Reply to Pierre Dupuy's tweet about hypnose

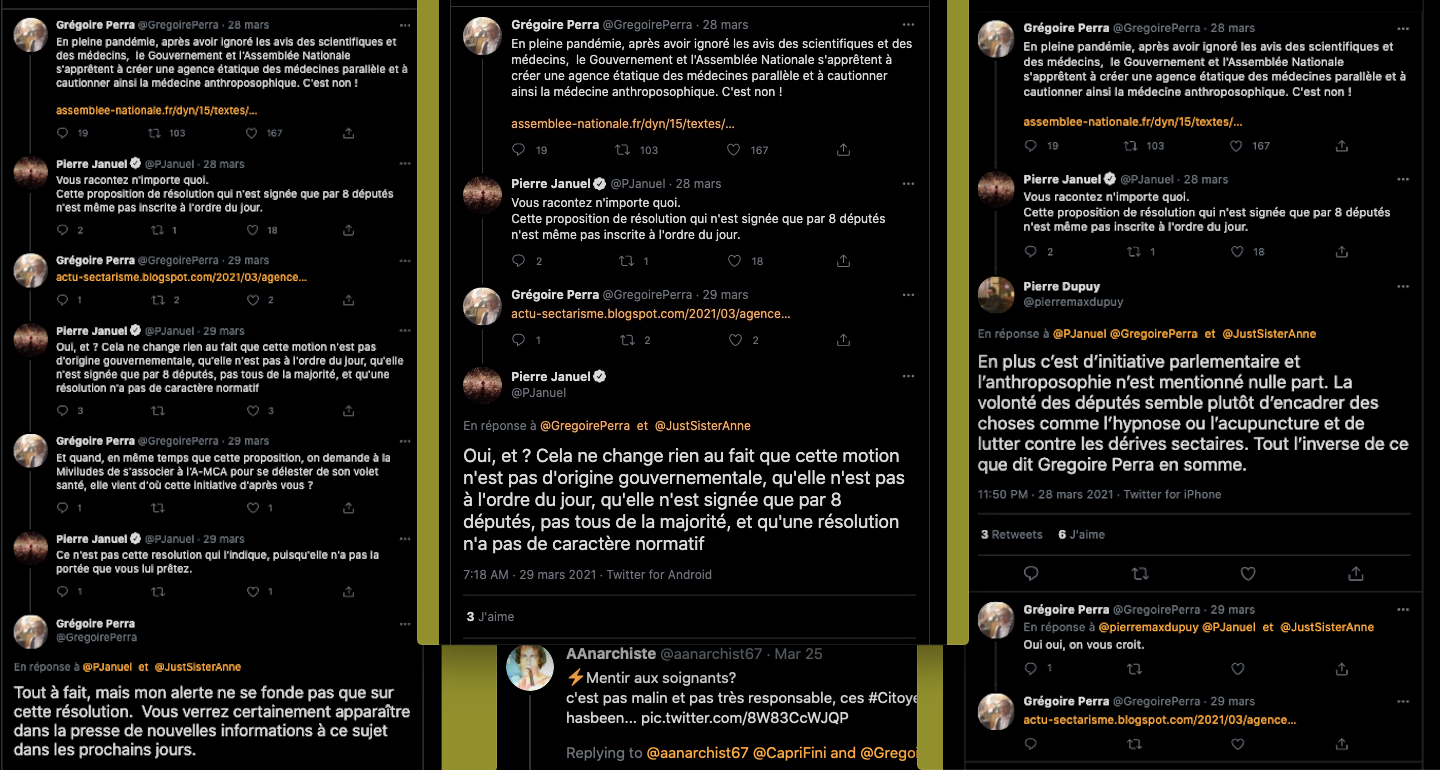point(1031,574)
